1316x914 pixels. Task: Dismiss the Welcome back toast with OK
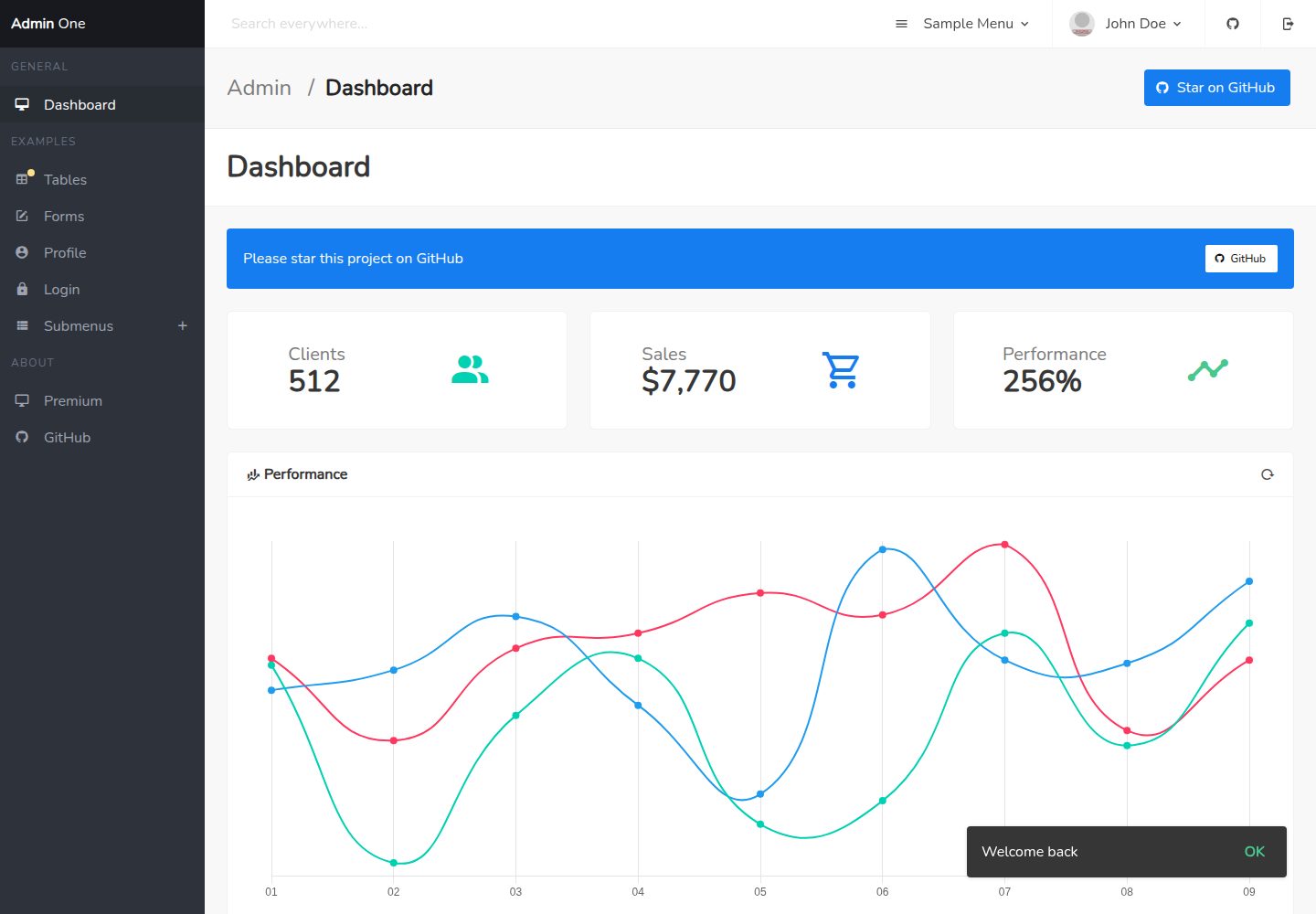[x=1254, y=852]
